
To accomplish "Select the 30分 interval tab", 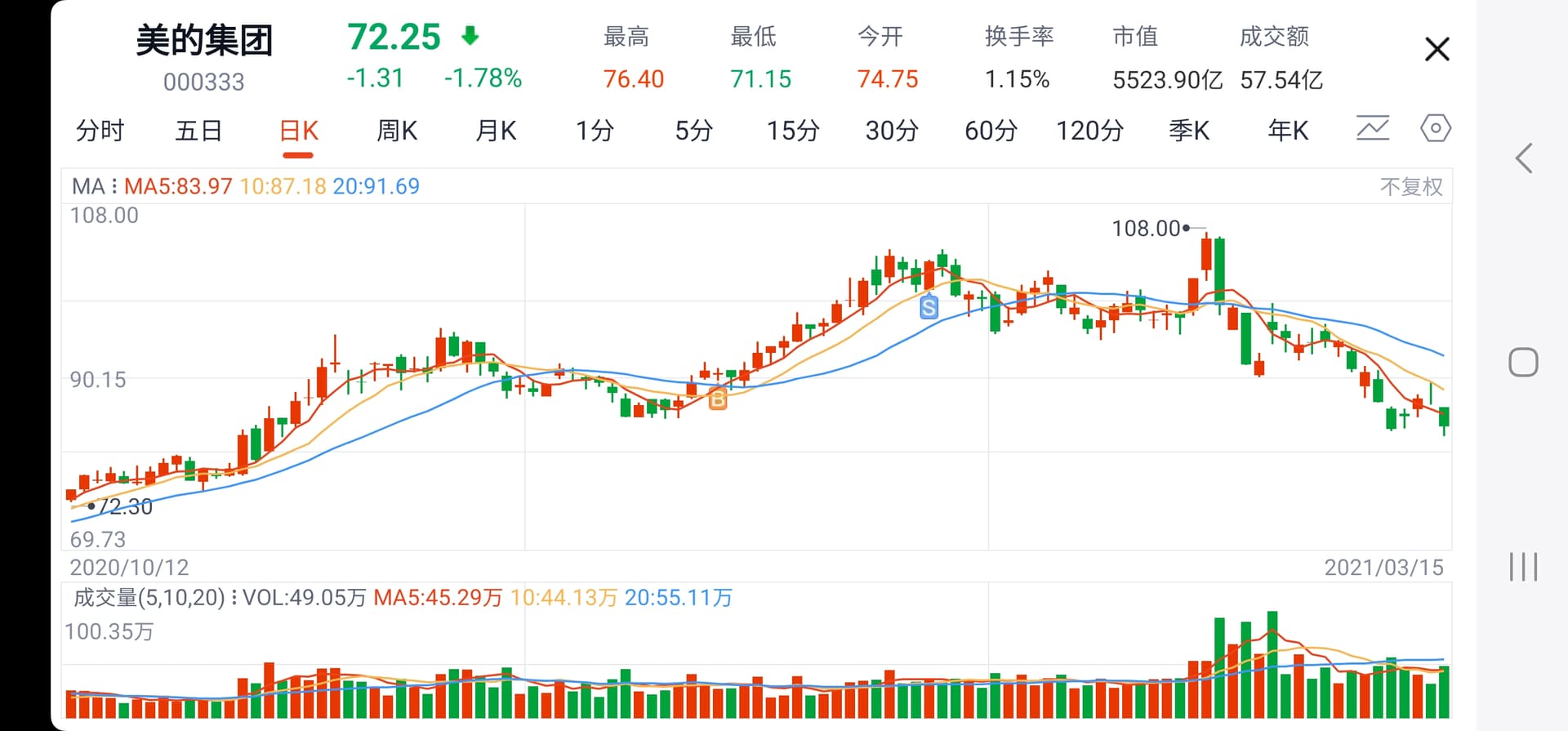I will [892, 131].
